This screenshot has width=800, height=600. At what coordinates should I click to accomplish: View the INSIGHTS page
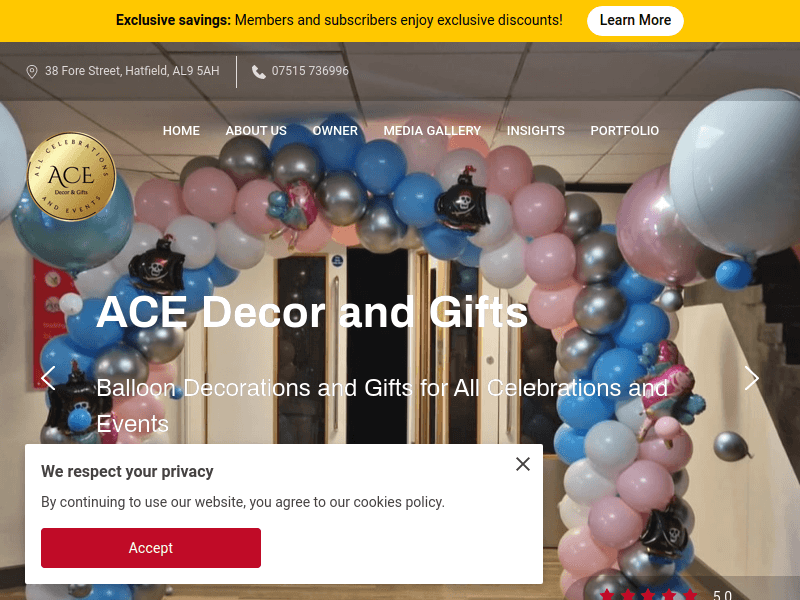click(x=535, y=130)
